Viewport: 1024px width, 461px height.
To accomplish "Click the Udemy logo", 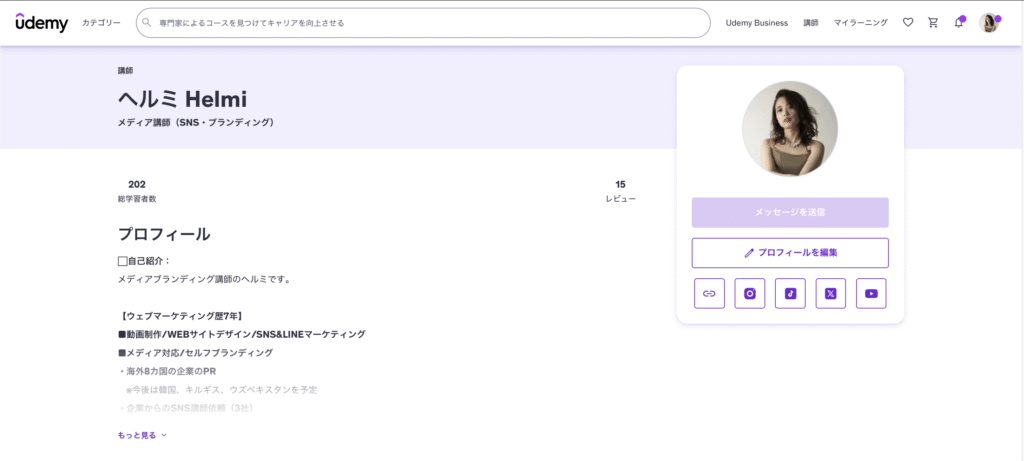I will pyautogui.click(x=41, y=22).
